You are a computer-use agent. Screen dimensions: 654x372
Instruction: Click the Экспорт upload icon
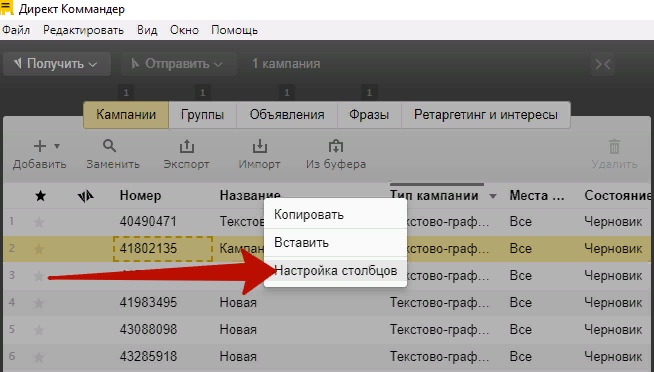tap(186, 146)
